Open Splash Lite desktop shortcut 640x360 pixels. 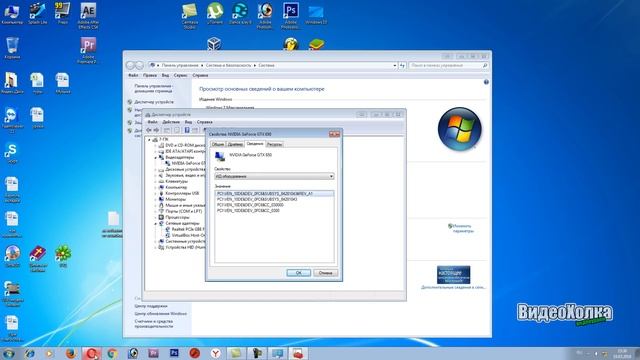[x=38, y=13]
